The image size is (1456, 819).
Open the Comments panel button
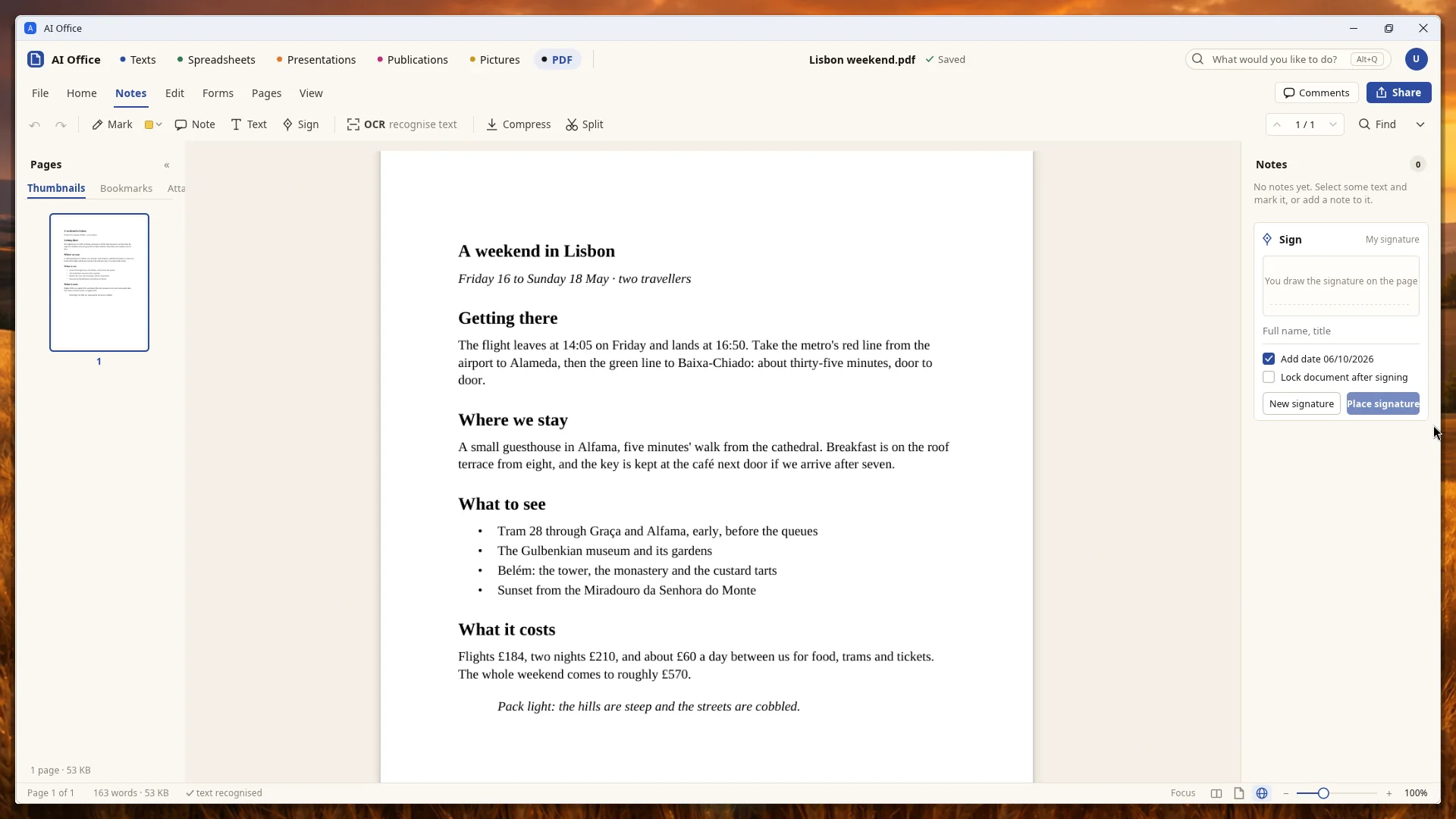coord(1316,93)
